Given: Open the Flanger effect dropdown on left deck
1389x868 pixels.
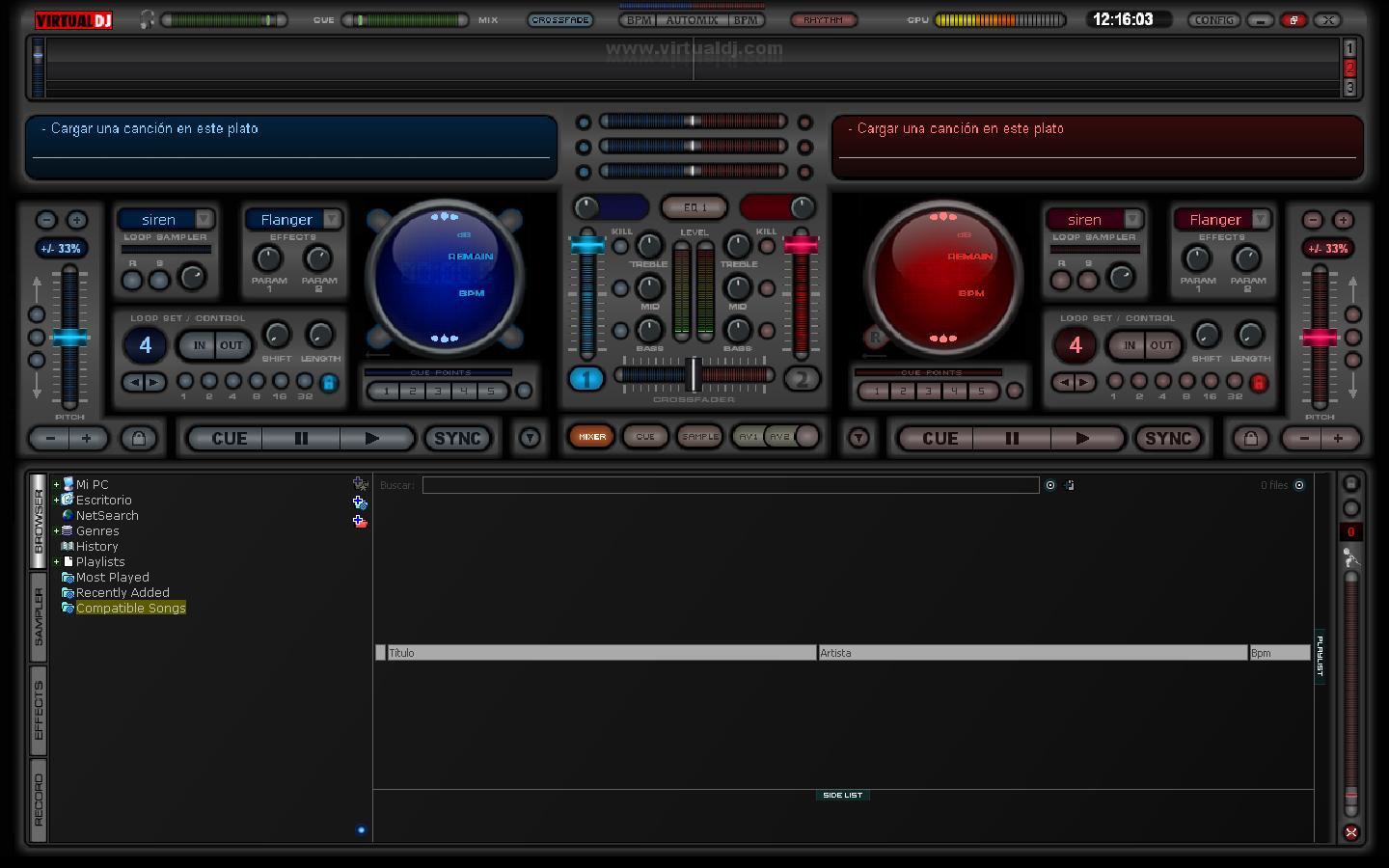Looking at the screenshot, I should click(x=330, y=219).
